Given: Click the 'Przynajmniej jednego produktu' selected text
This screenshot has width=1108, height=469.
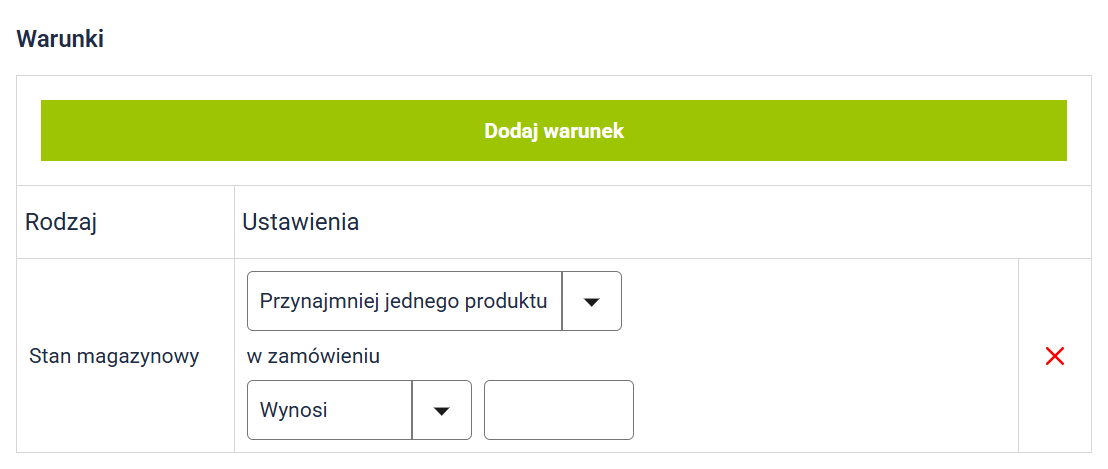Looking at the screenshot, I should pyautogui.click(x=403, y=301).
